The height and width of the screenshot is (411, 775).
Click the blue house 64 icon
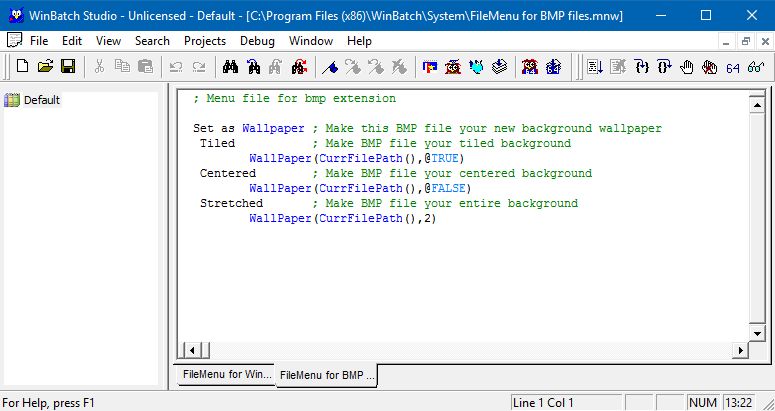tap(553, 66)
